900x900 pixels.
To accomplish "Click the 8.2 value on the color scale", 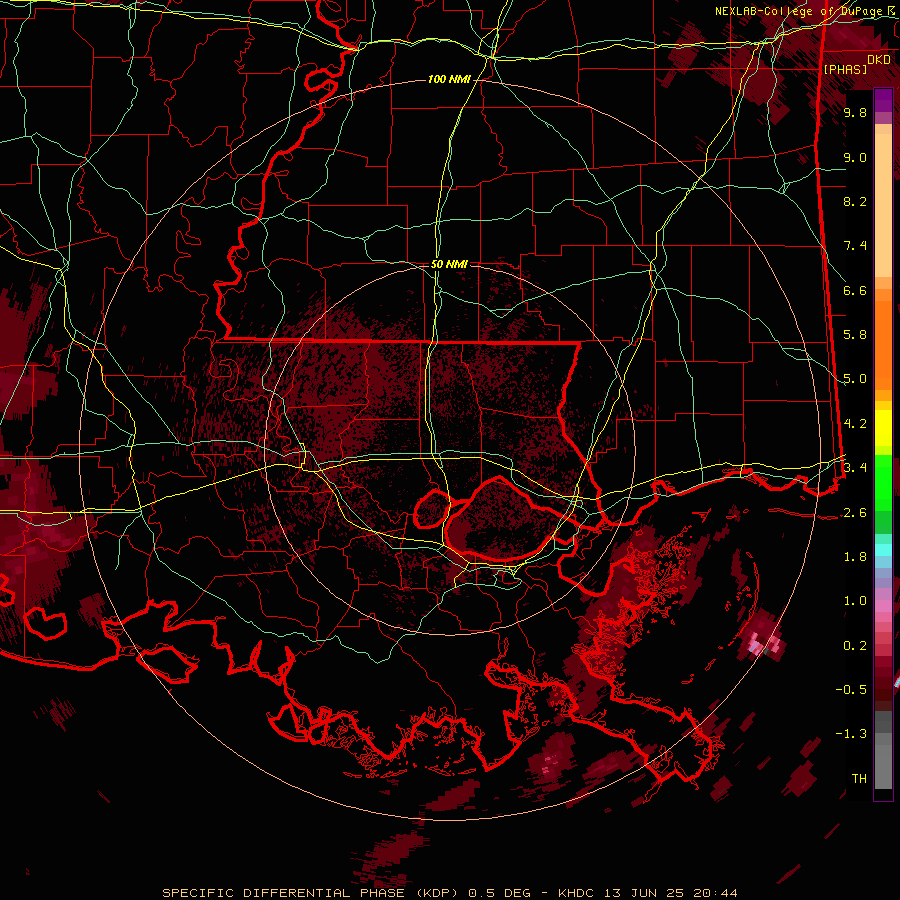I will [855, 202].
